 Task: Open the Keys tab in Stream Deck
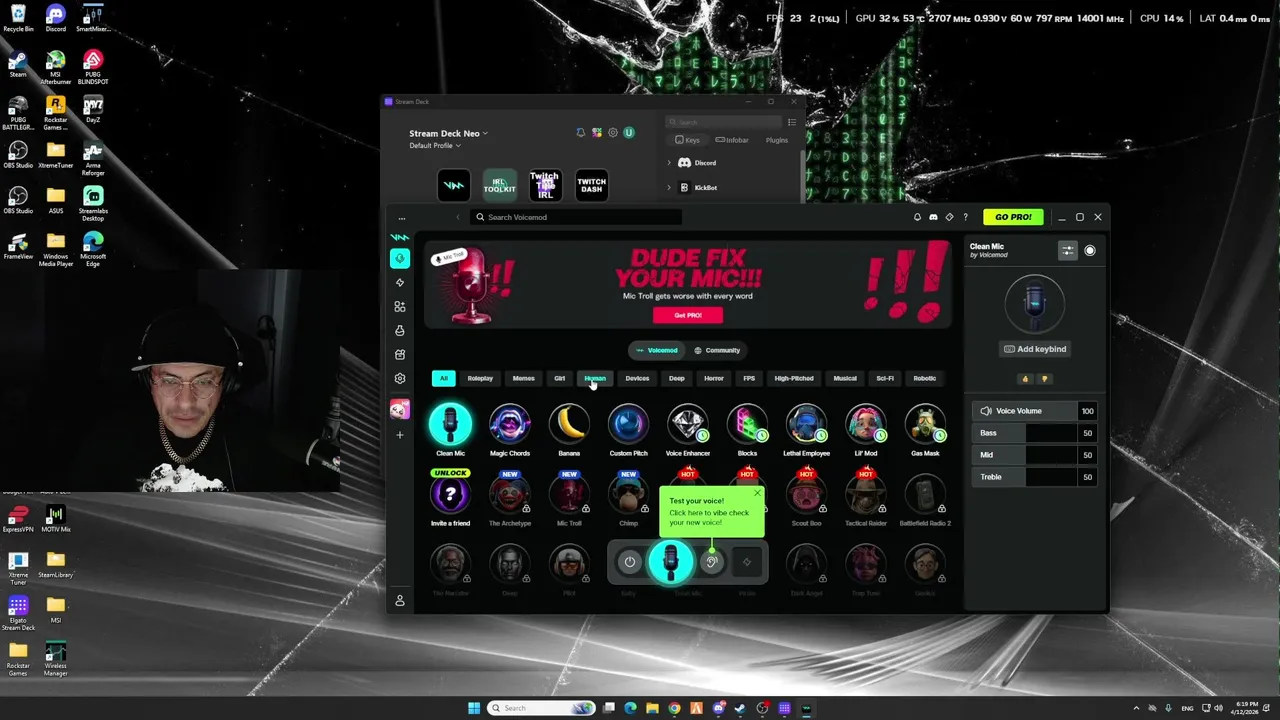click(x=687, y=140)
